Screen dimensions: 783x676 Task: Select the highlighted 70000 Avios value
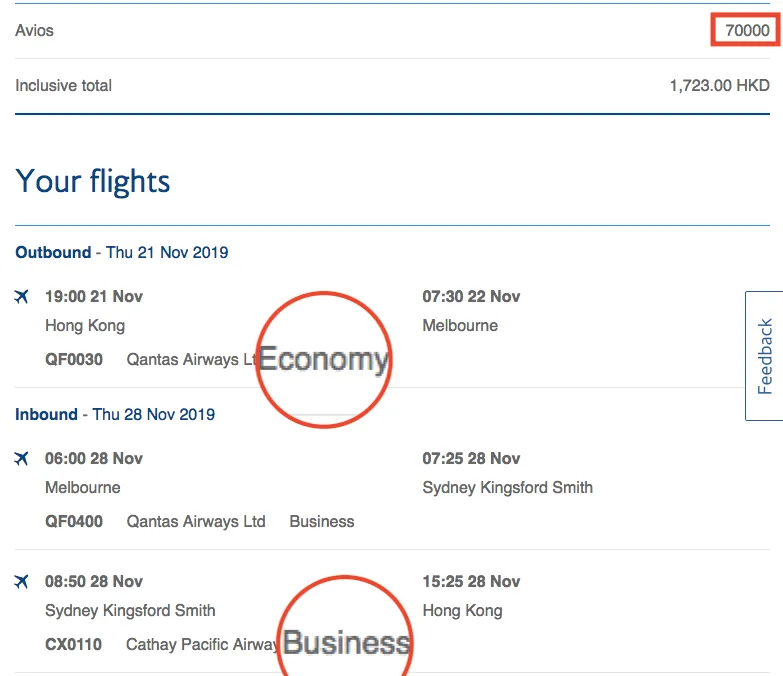747,31
